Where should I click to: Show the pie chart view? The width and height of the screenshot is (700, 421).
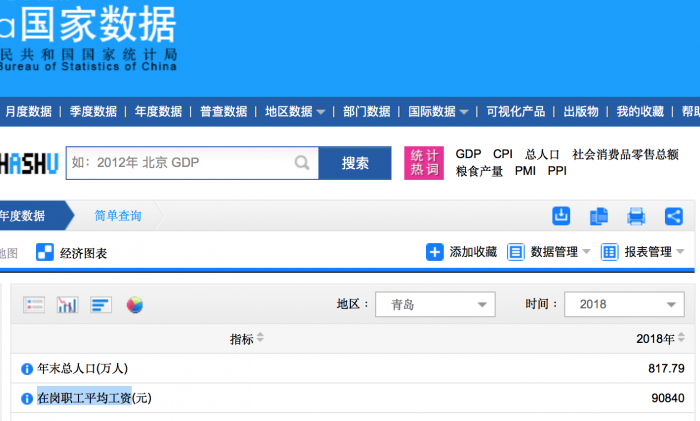[135, 305]
